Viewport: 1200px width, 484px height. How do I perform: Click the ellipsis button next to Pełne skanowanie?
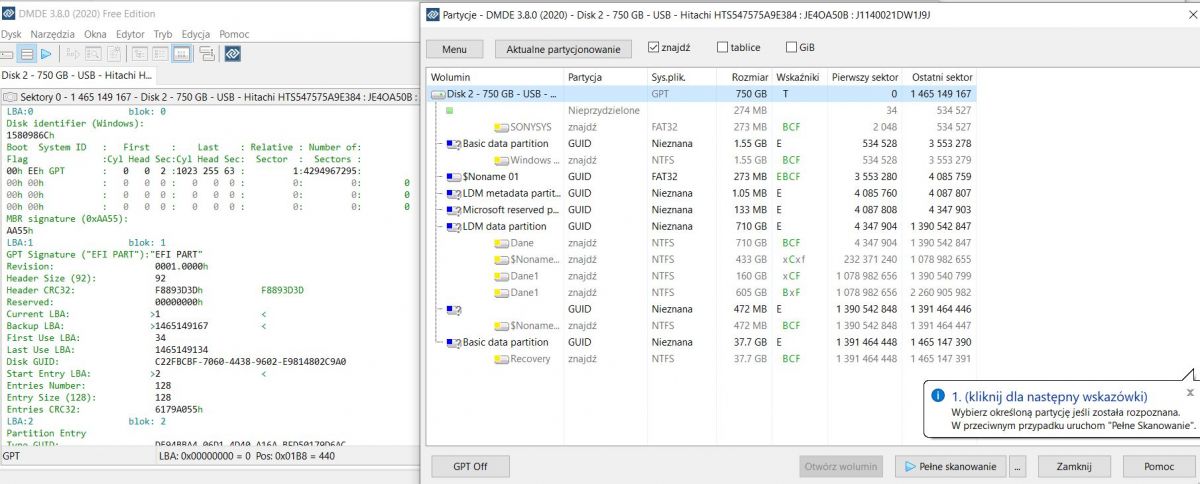(1018, 467)
